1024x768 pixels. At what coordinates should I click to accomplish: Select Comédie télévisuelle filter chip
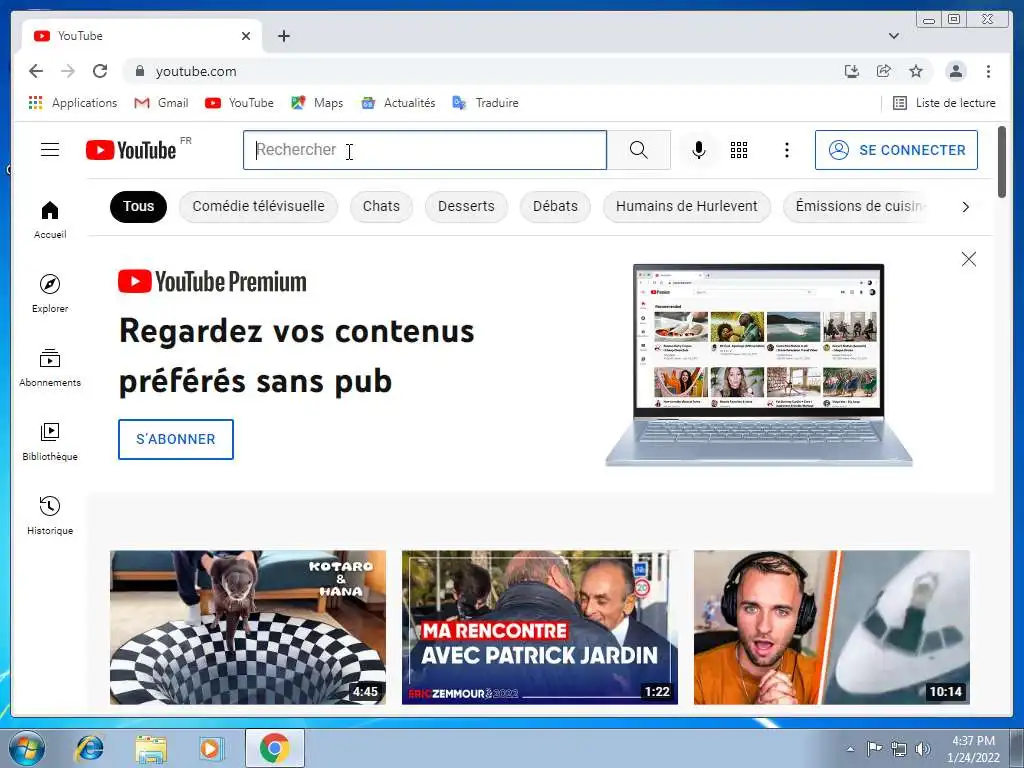click(258, 206)
